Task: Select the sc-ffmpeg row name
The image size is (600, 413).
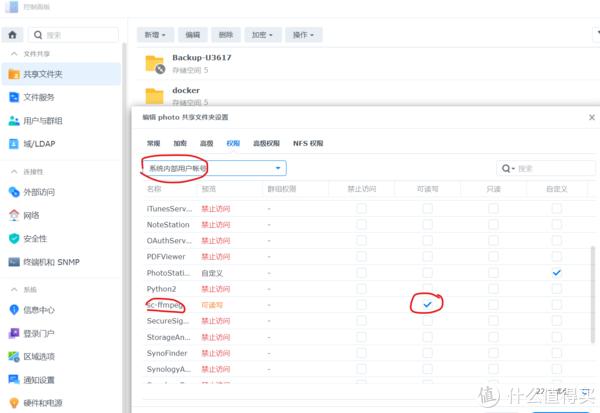Action: coord(165,305)
